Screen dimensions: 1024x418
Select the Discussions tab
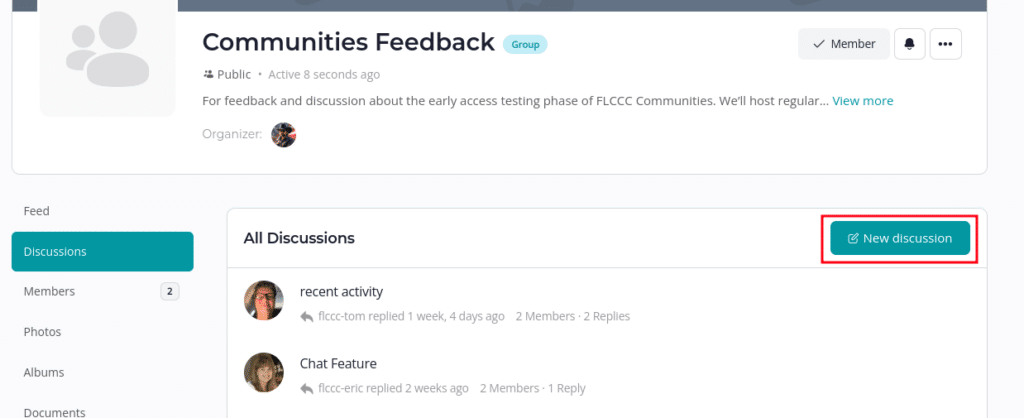tap(55, 251)
